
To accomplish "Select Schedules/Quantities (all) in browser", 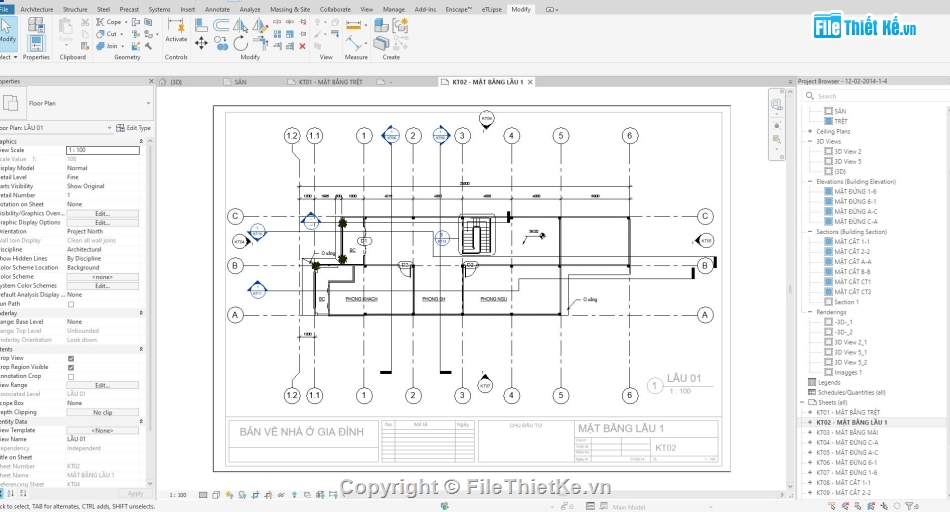I will pyautogui.click(x=851, y=393).
